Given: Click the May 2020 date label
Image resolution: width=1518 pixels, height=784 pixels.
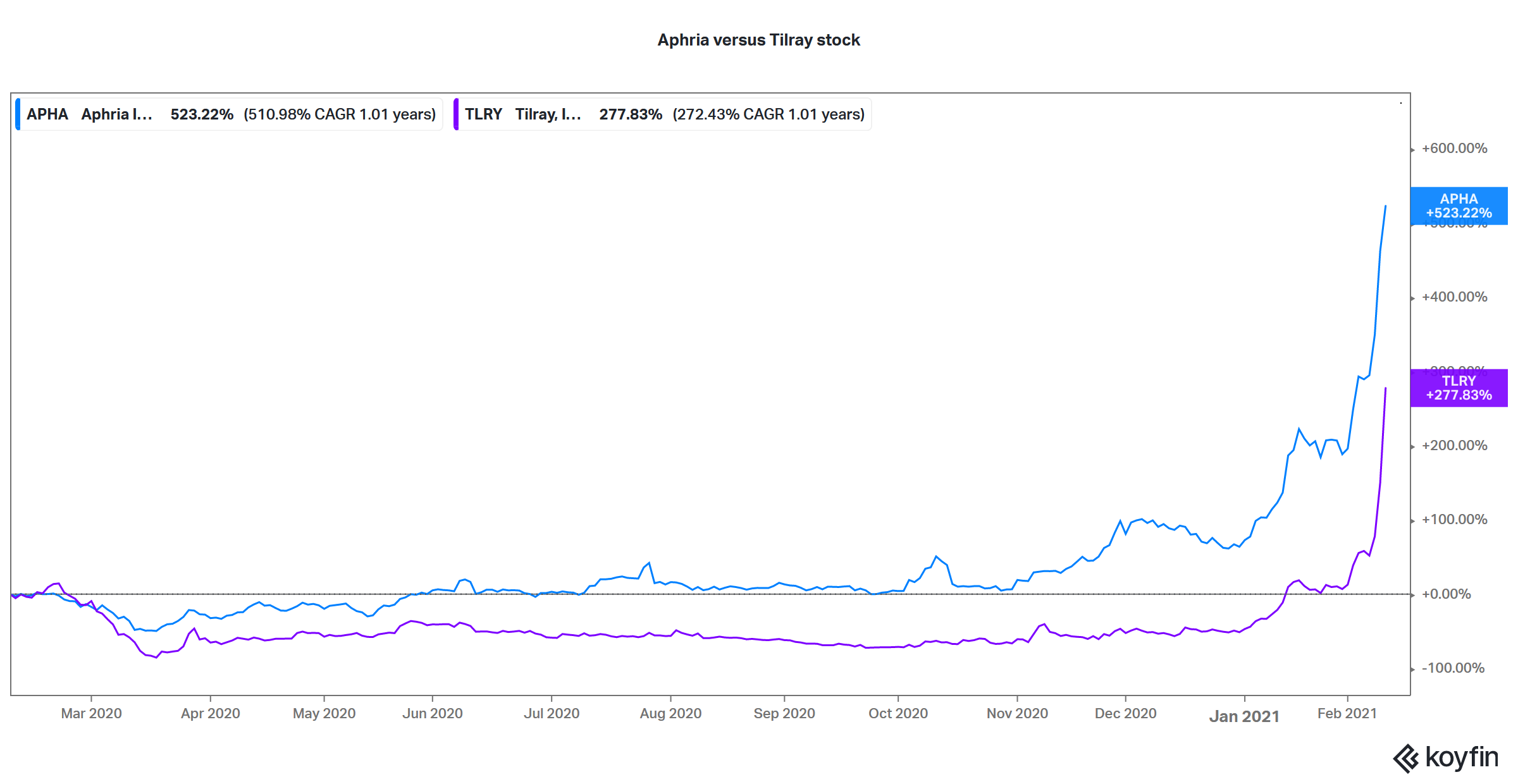Looking at the screenshot, I should click(x=324, y=713).
